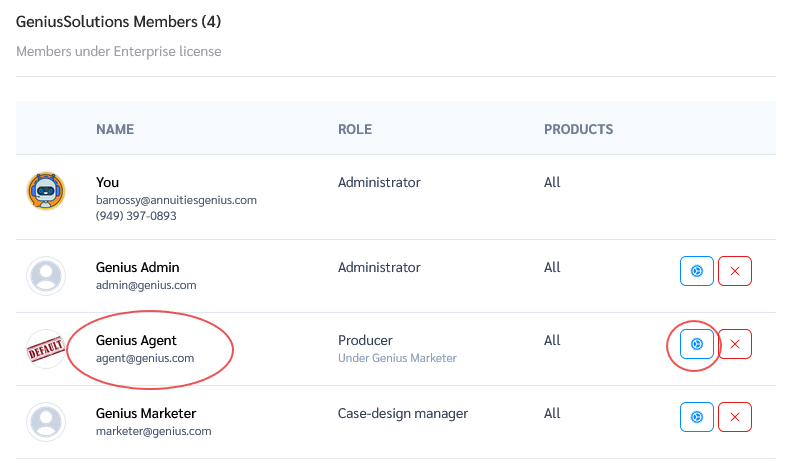792x461 pixels.
Task: Click the DEFAULT stamp avatar for Genius Agent
Action: (46, 349)
